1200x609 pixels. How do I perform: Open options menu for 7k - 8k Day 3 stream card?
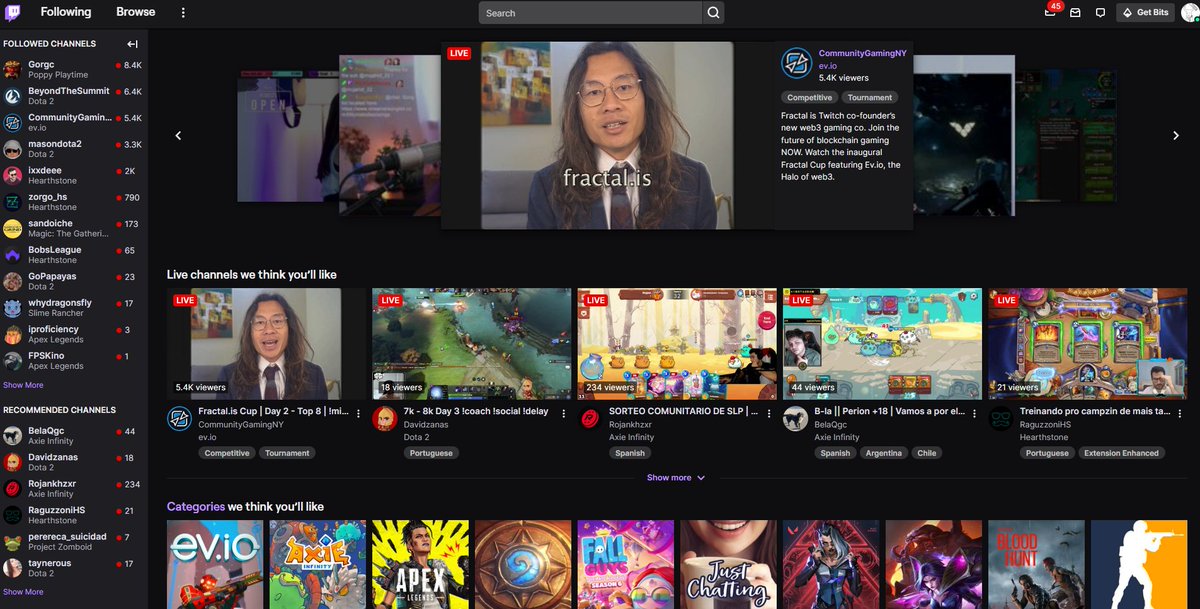(x=564, y=413)
